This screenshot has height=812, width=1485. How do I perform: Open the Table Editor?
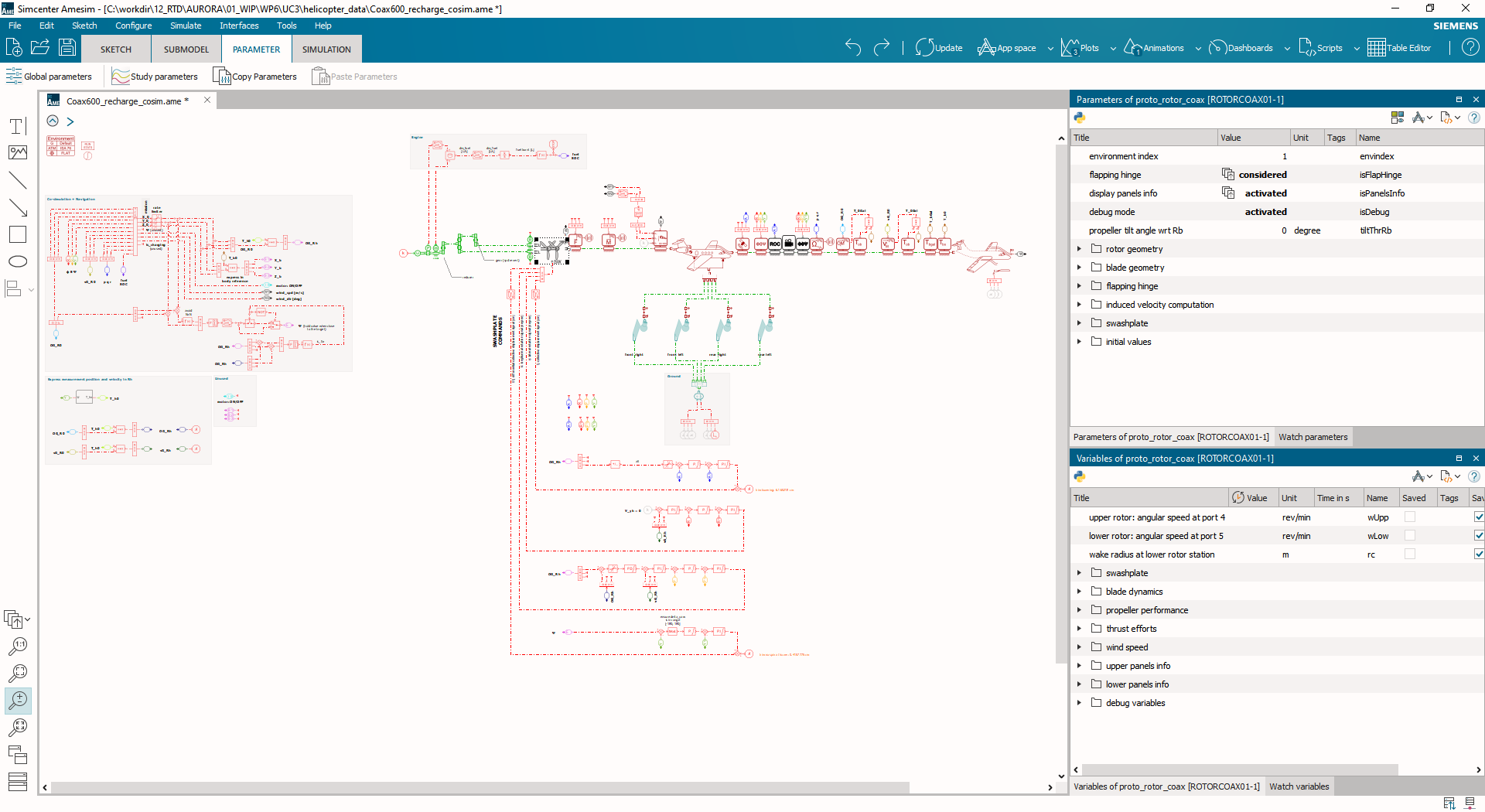coord(1400,47)
